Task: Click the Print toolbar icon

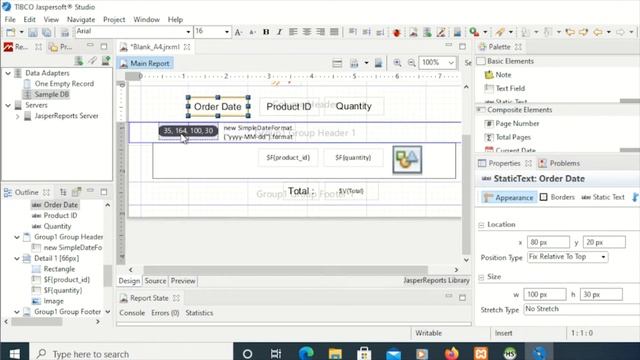Action: [64, 32]
